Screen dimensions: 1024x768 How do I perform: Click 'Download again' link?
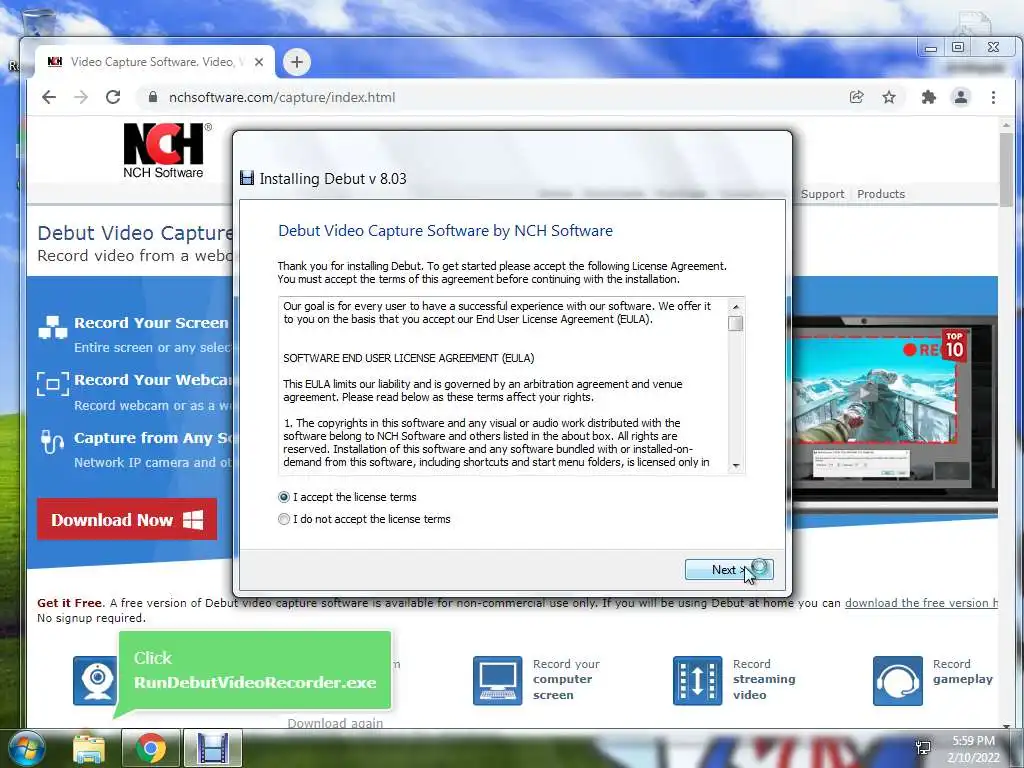point(335,722)
